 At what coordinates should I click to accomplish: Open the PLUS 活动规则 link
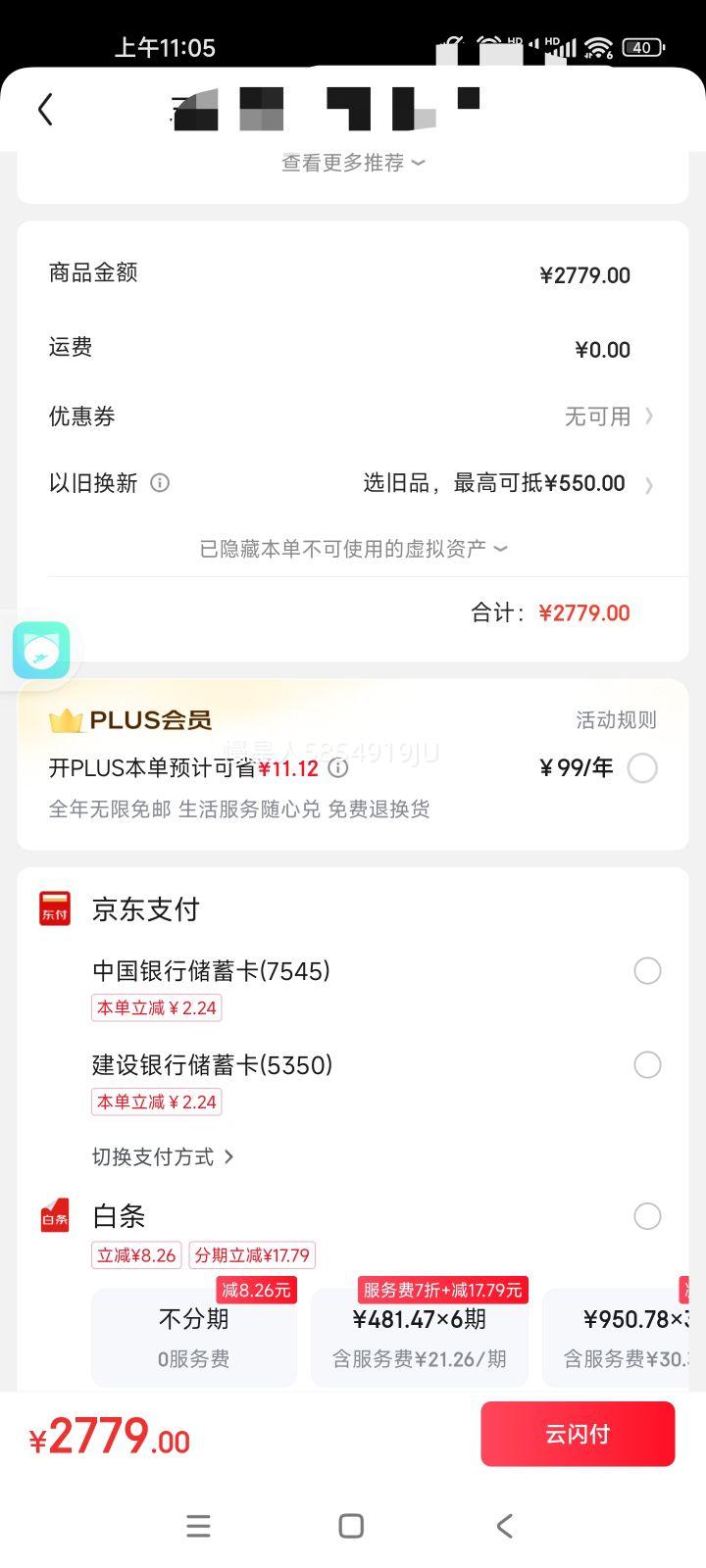[616, 720]
